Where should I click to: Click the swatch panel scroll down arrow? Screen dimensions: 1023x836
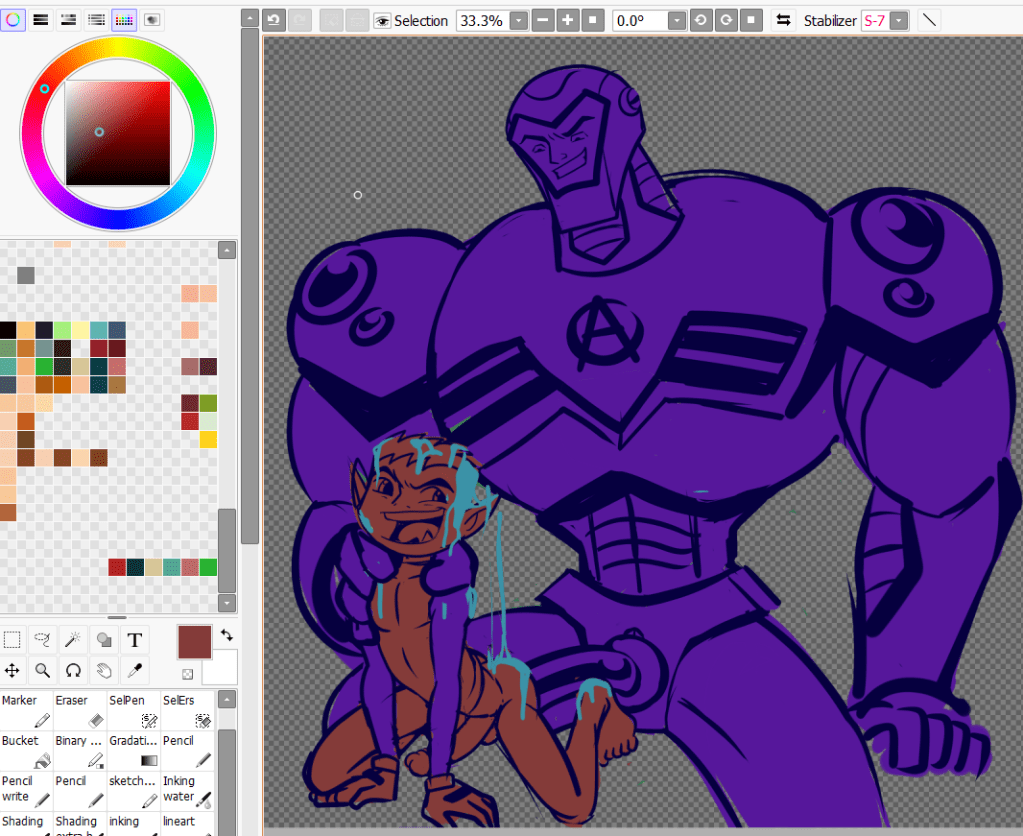click(x=227, y=603)
